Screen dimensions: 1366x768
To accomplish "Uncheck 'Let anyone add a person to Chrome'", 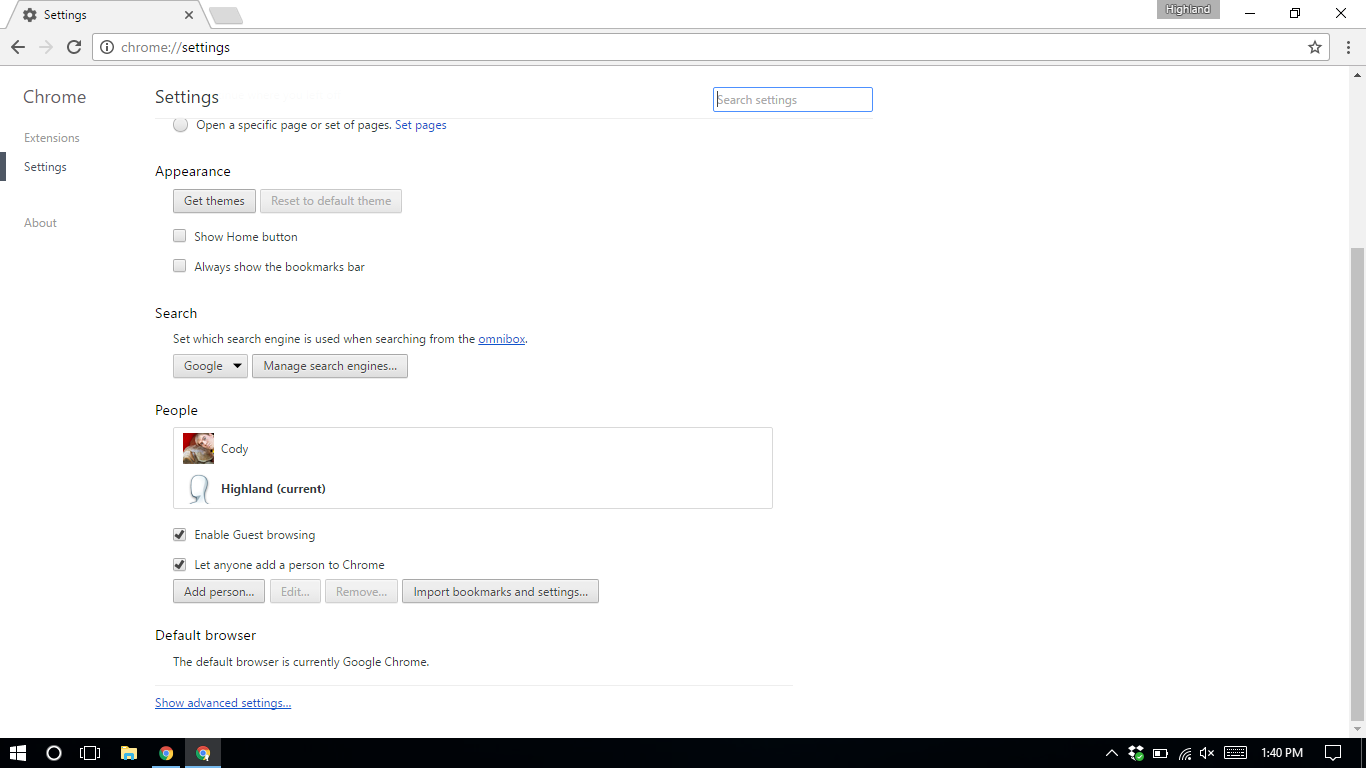I will click(180, 564).
